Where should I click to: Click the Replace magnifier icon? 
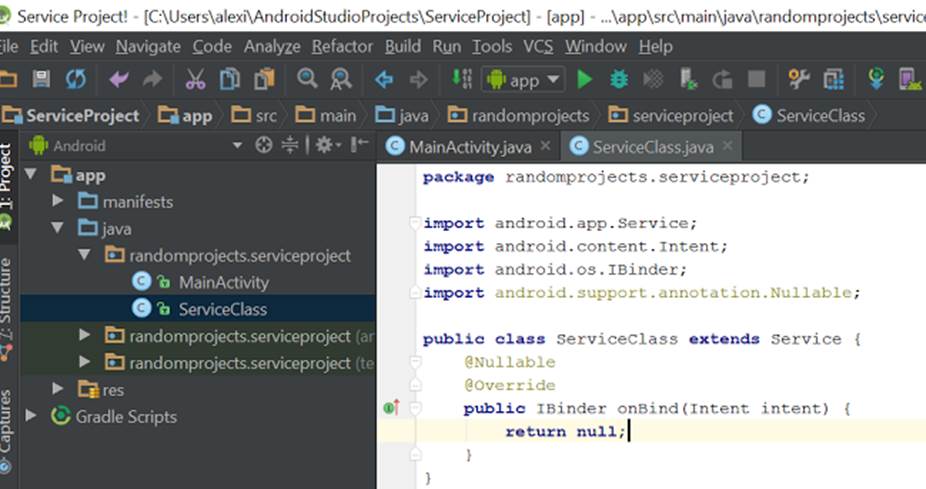click(x=341, y=79)
